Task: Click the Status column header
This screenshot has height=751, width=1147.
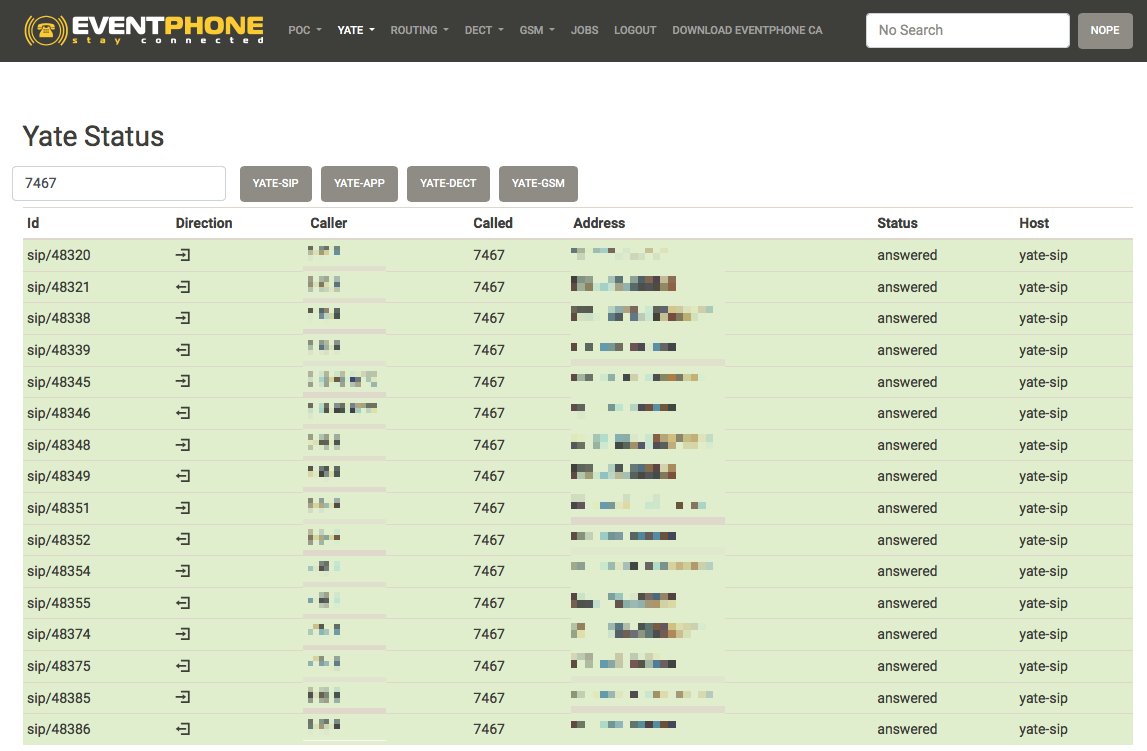Action: coord(897,223)
